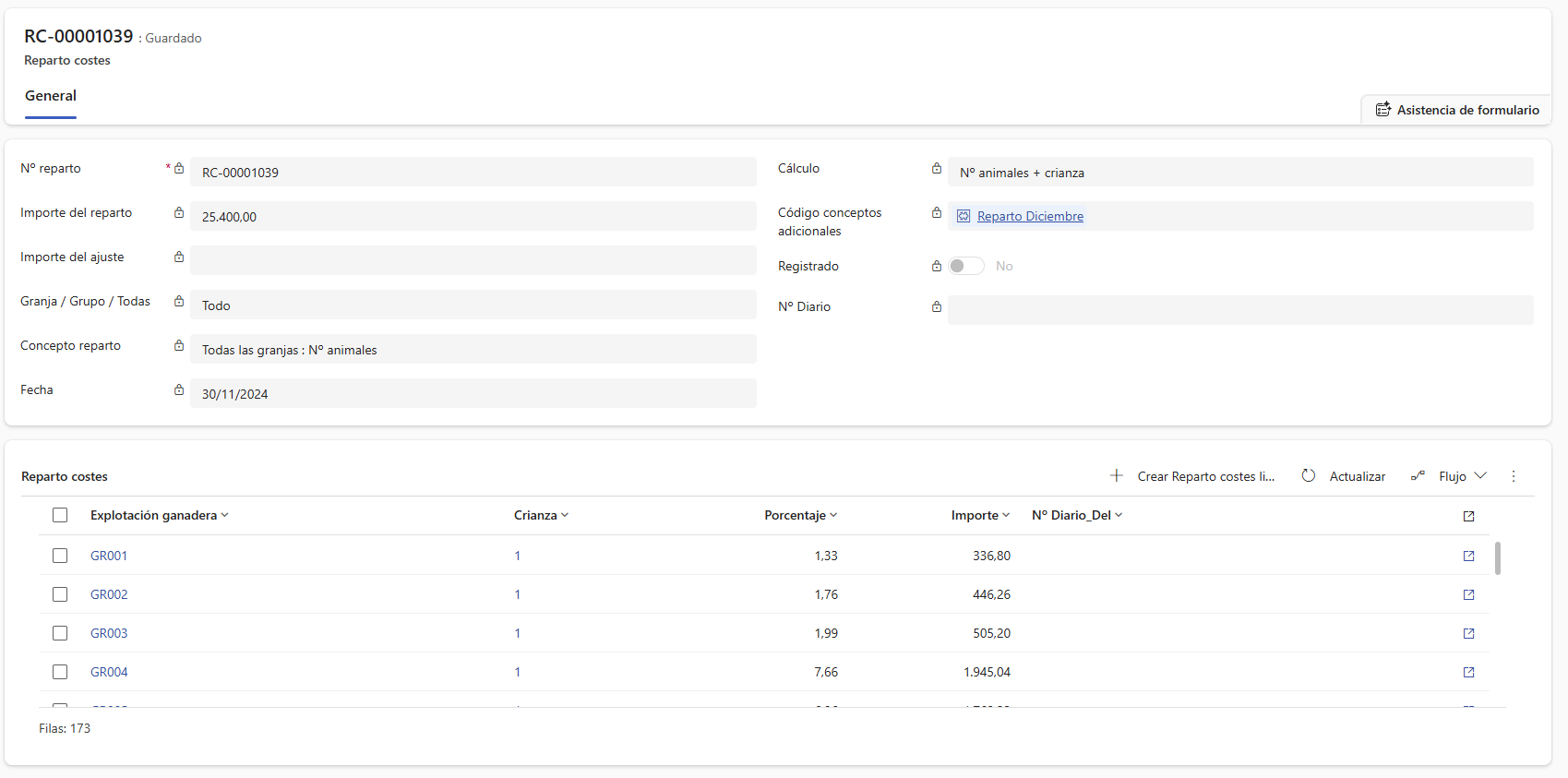Expand the Explotación ganadera column dropdown
This screenshot has width=1568, height=778.
(225, 516)
